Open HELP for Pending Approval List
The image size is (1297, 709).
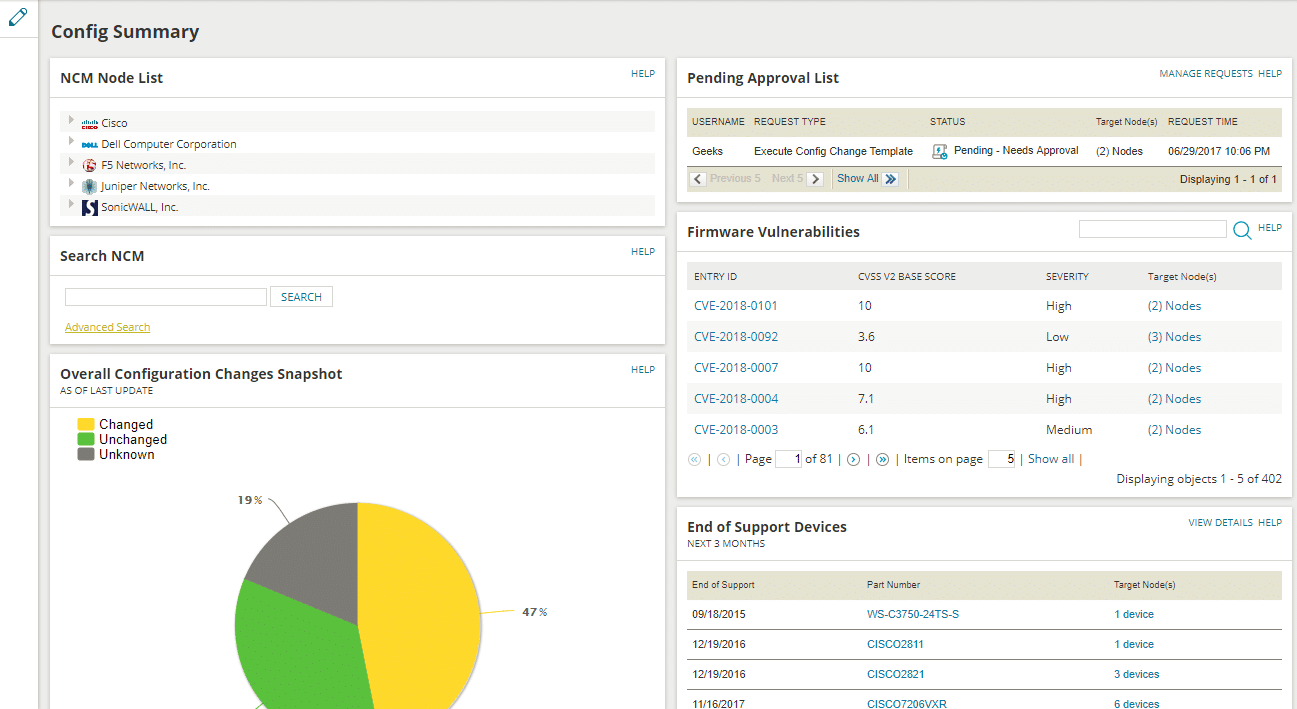click(x=1270, y=74)
